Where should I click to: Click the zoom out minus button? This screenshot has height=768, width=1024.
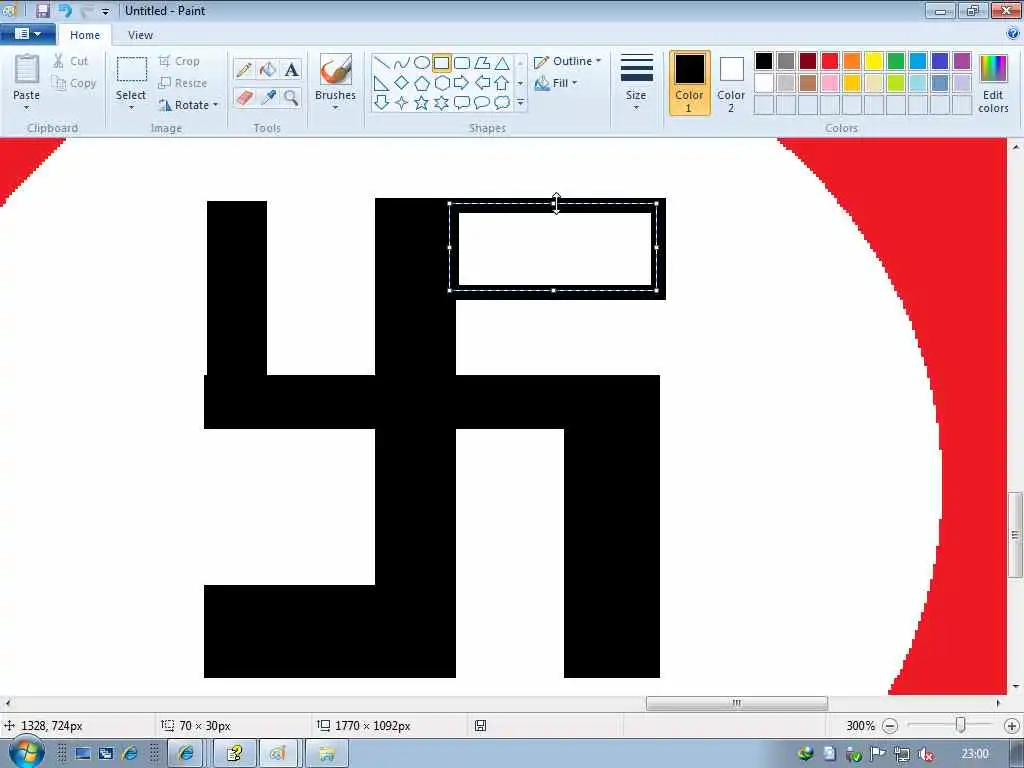[x=889, y=726]
